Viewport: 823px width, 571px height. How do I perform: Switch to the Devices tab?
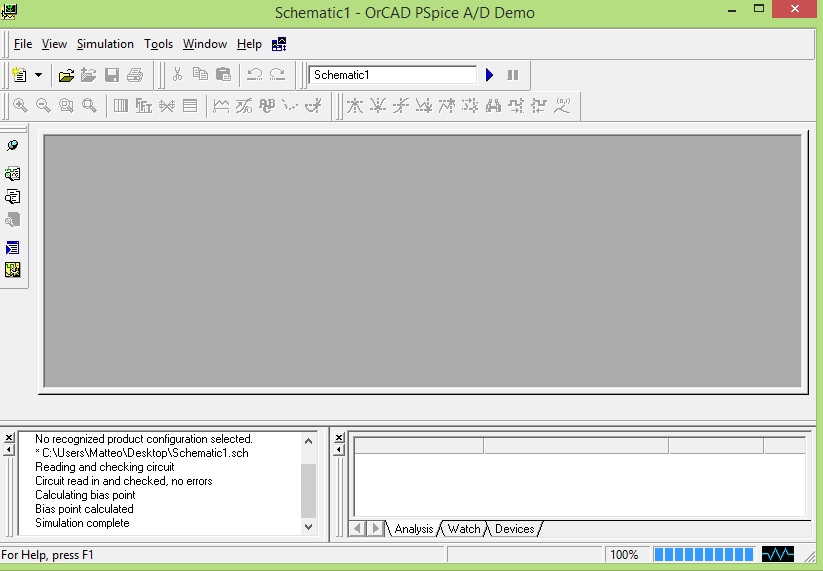(515, 529)
